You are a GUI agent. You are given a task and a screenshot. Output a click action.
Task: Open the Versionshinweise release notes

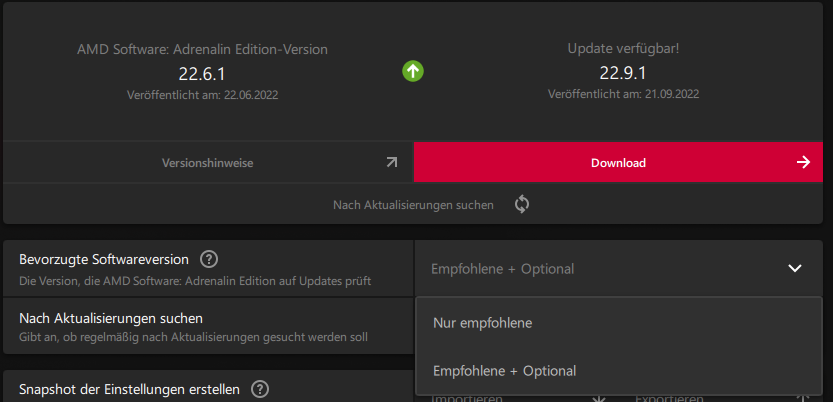[208, 162]
